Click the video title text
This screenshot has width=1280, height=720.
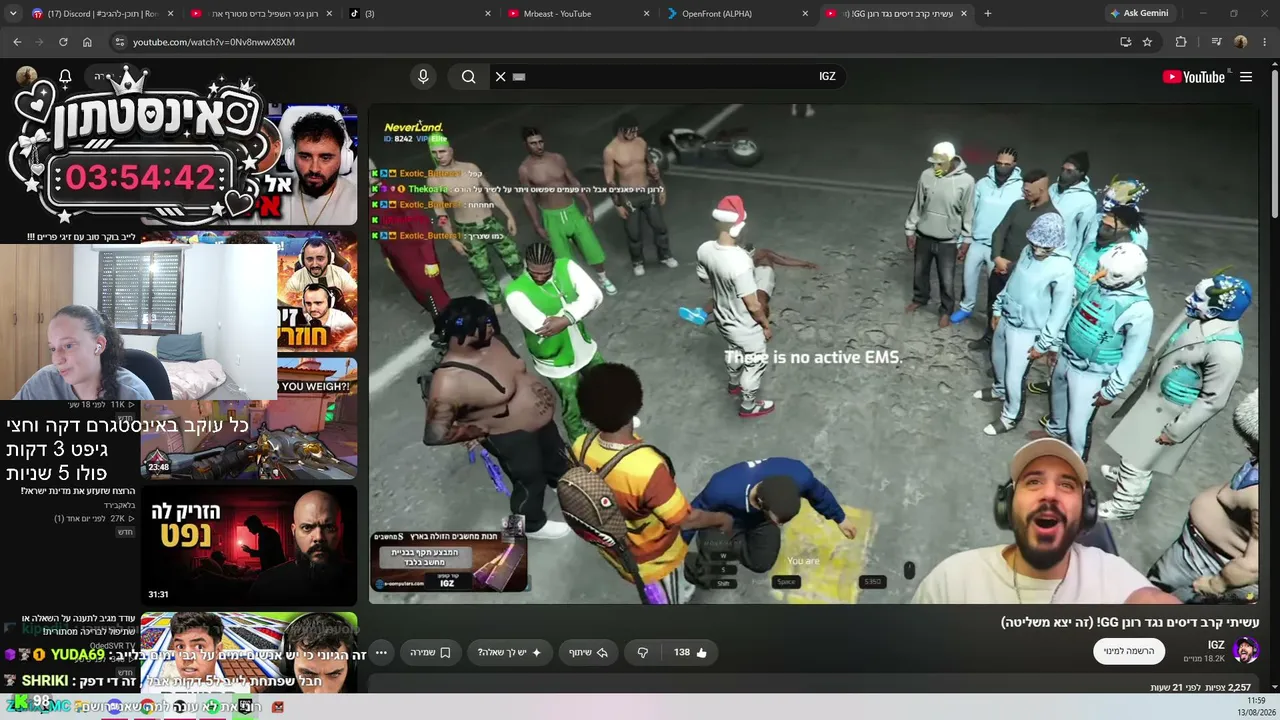coord(1130,622)
